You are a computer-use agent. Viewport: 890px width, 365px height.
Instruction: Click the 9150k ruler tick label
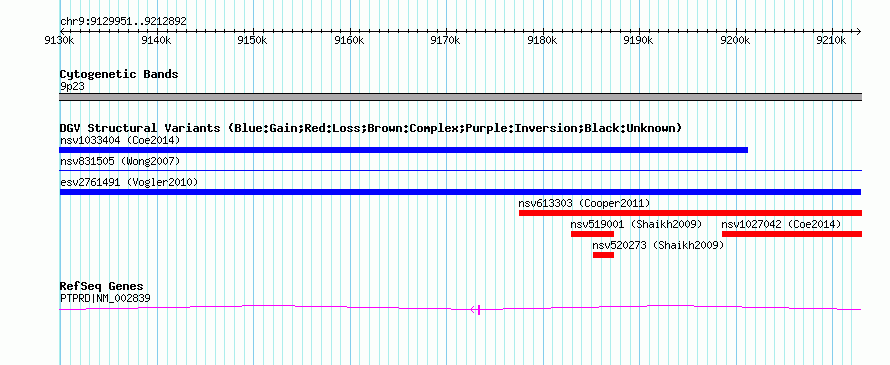[252, 41]
